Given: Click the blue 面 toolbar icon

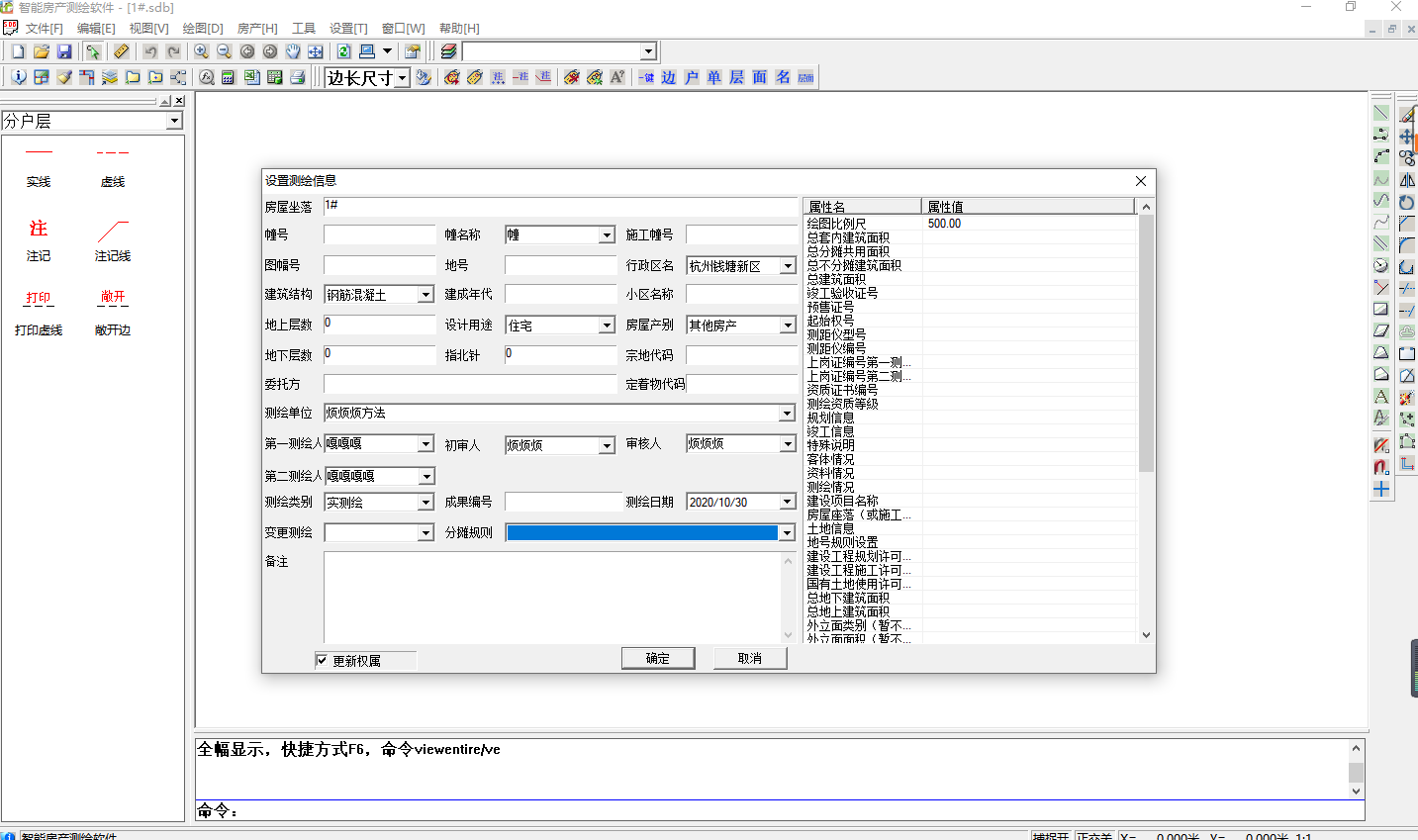Looking at the screenshot, I should click(760, 77).
